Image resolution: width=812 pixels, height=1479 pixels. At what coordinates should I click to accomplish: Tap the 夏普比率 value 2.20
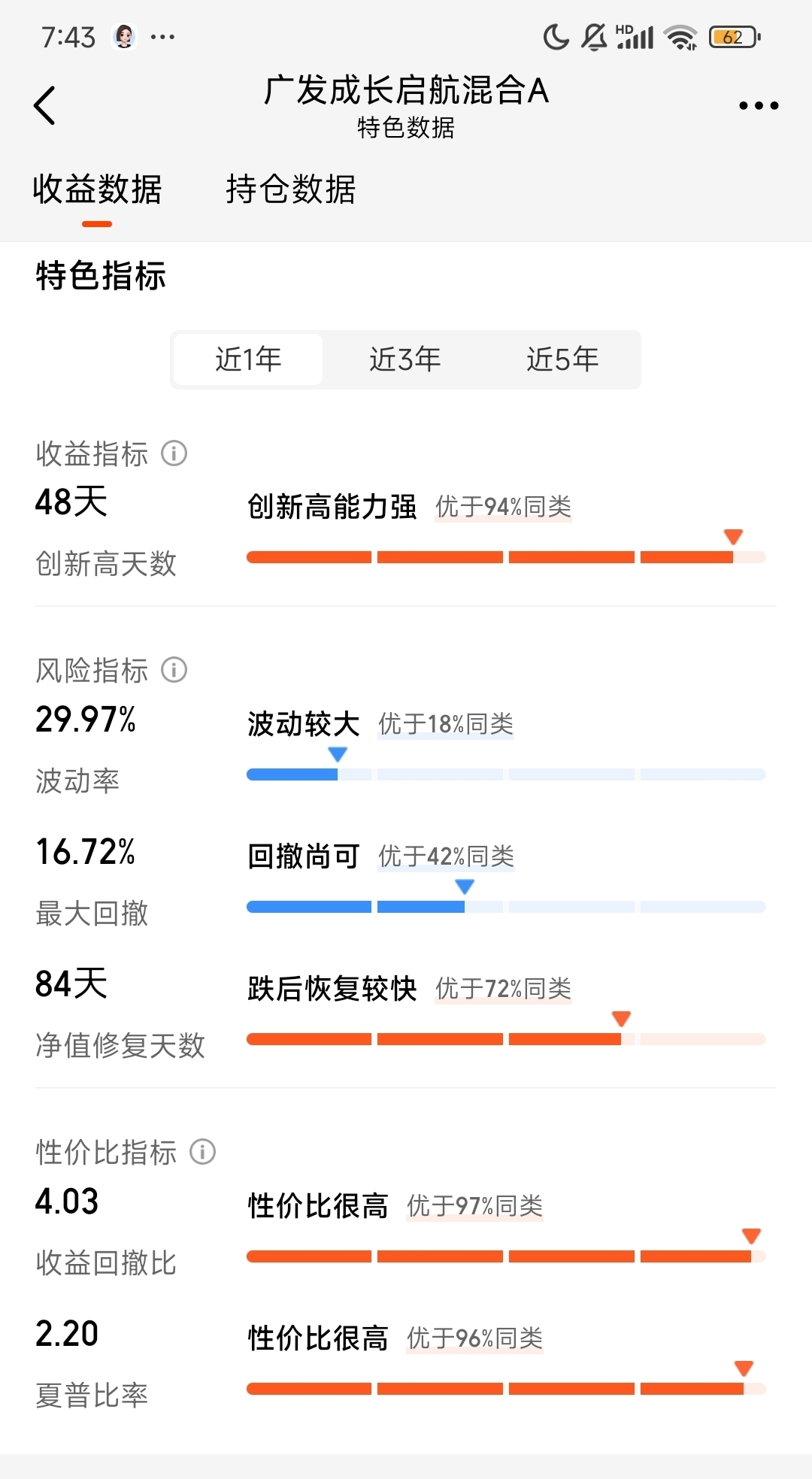pyautogui.click(x=67, y=1334)
